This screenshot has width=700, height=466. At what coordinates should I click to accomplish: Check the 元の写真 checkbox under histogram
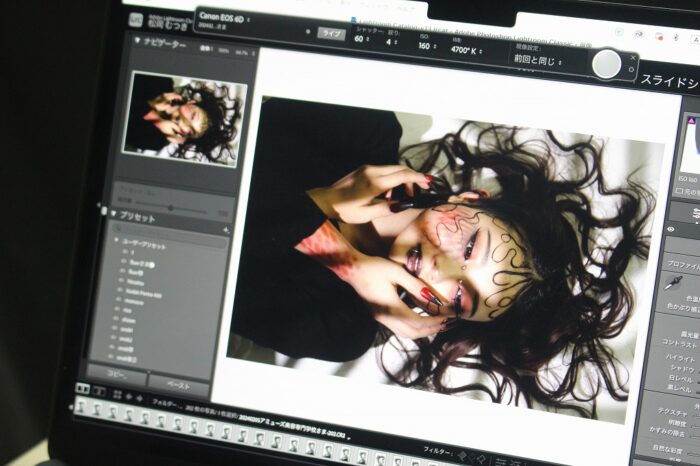point(679,191)
